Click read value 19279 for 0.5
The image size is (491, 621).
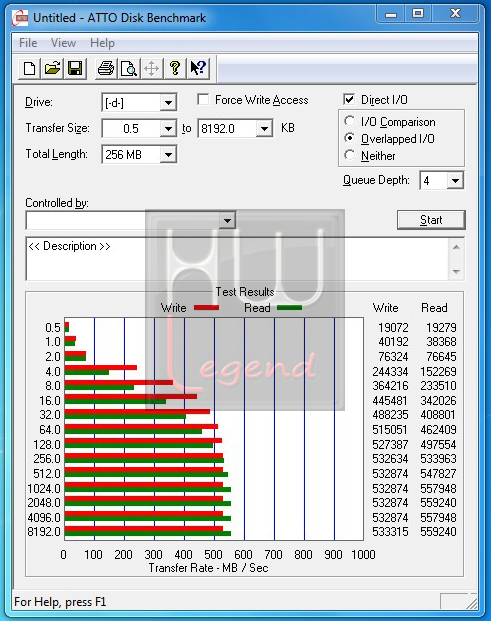[x=441, y=328]
